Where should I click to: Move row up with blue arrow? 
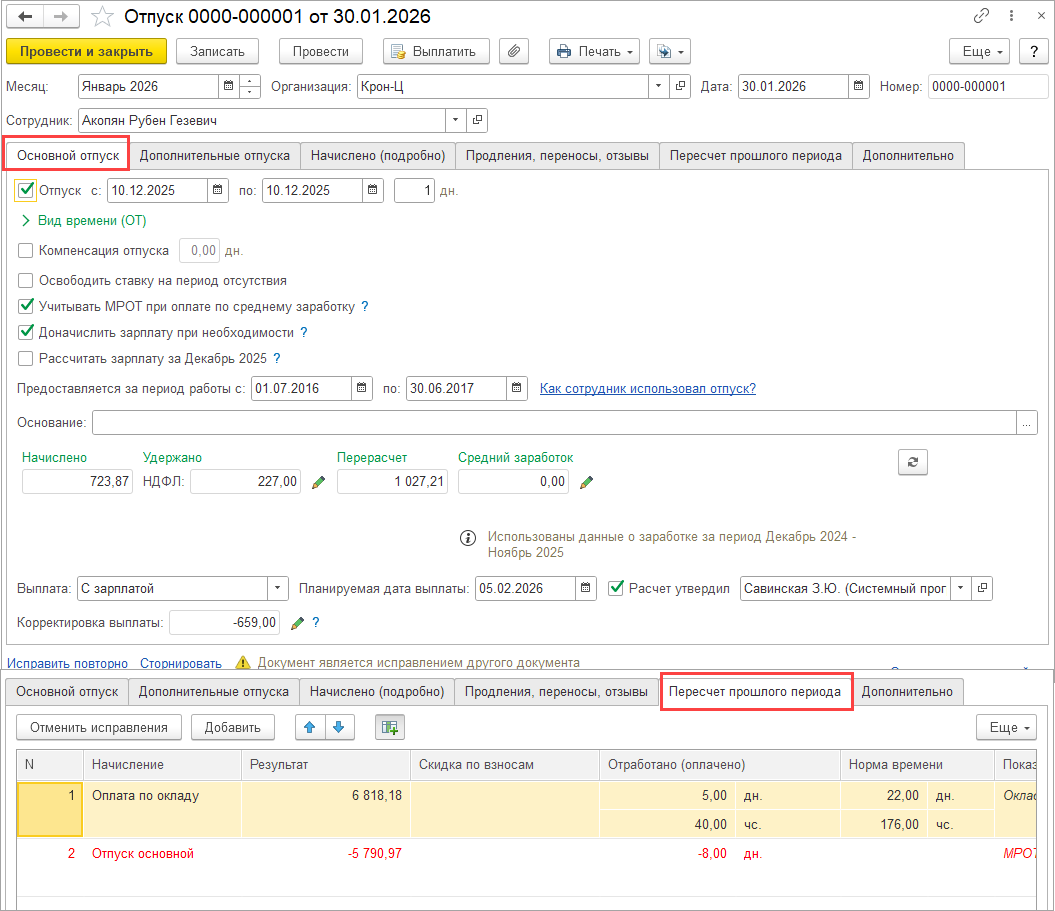point(310,727)
